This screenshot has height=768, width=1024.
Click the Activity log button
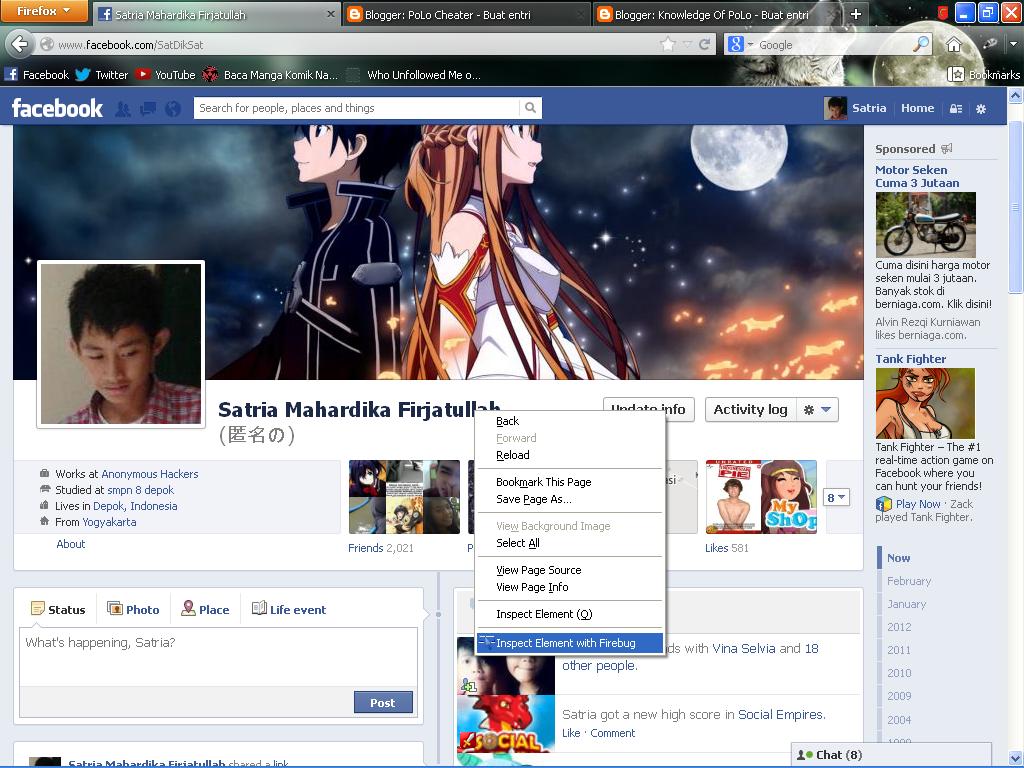pos(750,409)
